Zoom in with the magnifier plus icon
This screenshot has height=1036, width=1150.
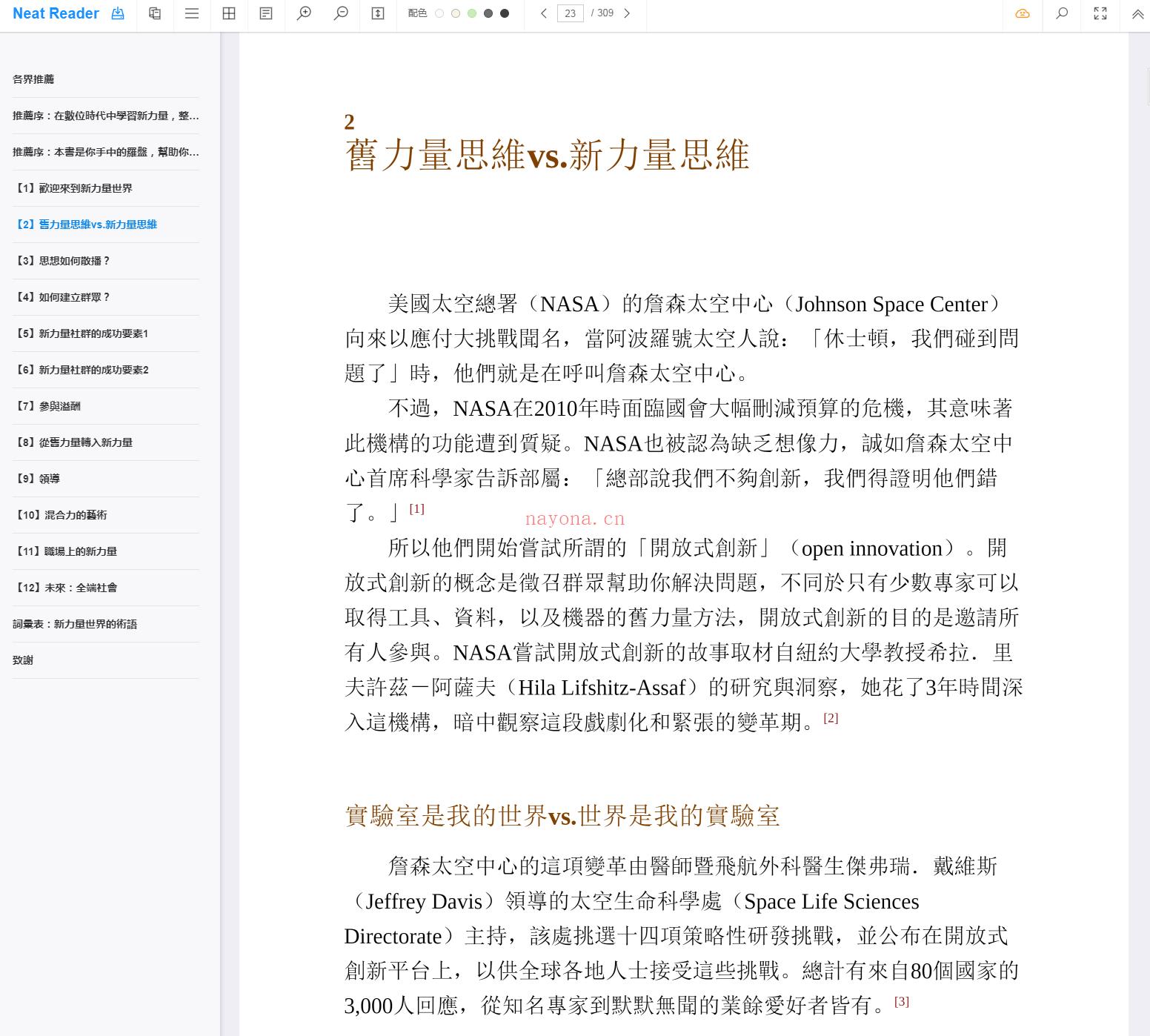click(x=304, y=13)
